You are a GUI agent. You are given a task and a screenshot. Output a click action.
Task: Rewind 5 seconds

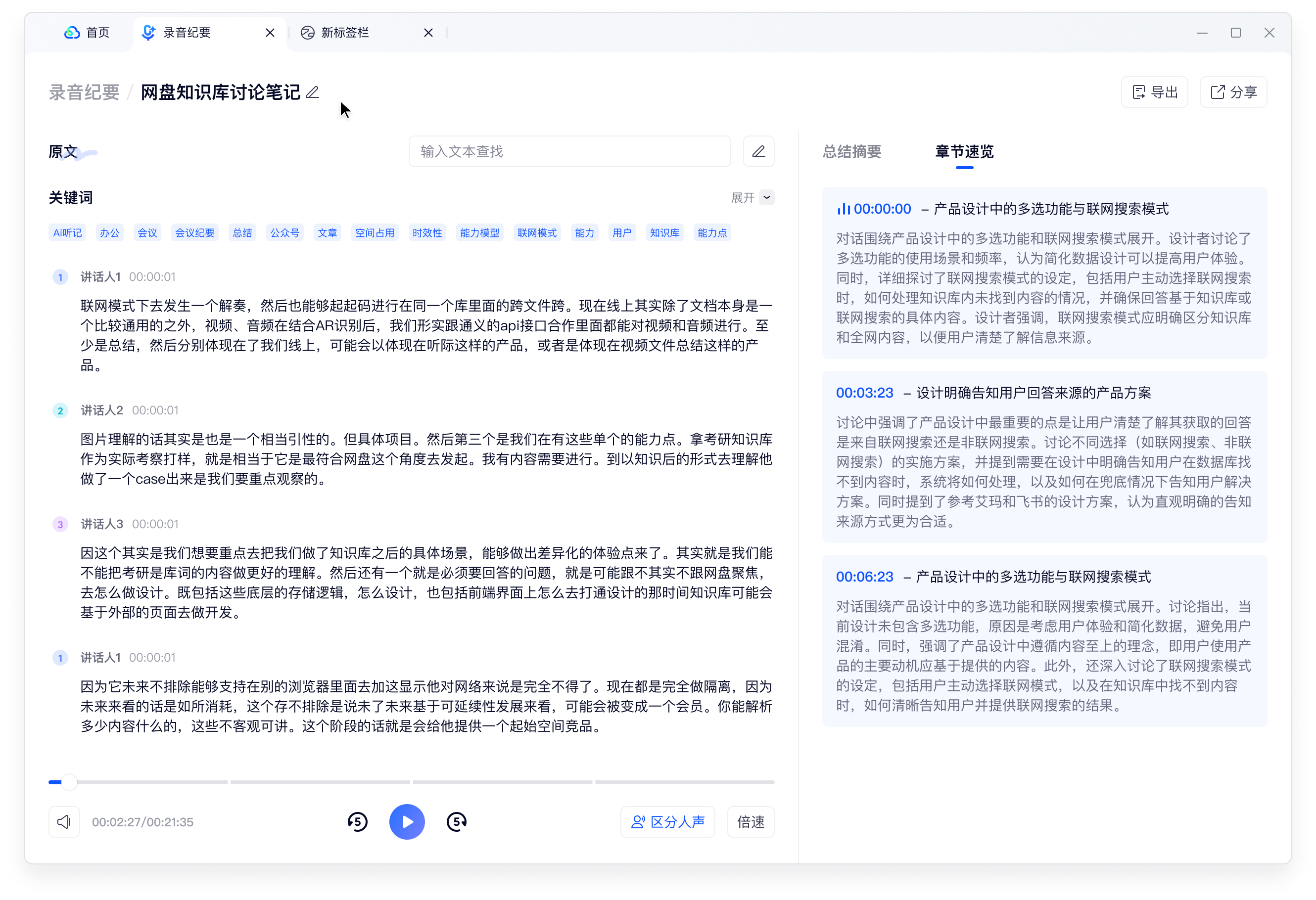click(x=357, y=822)
